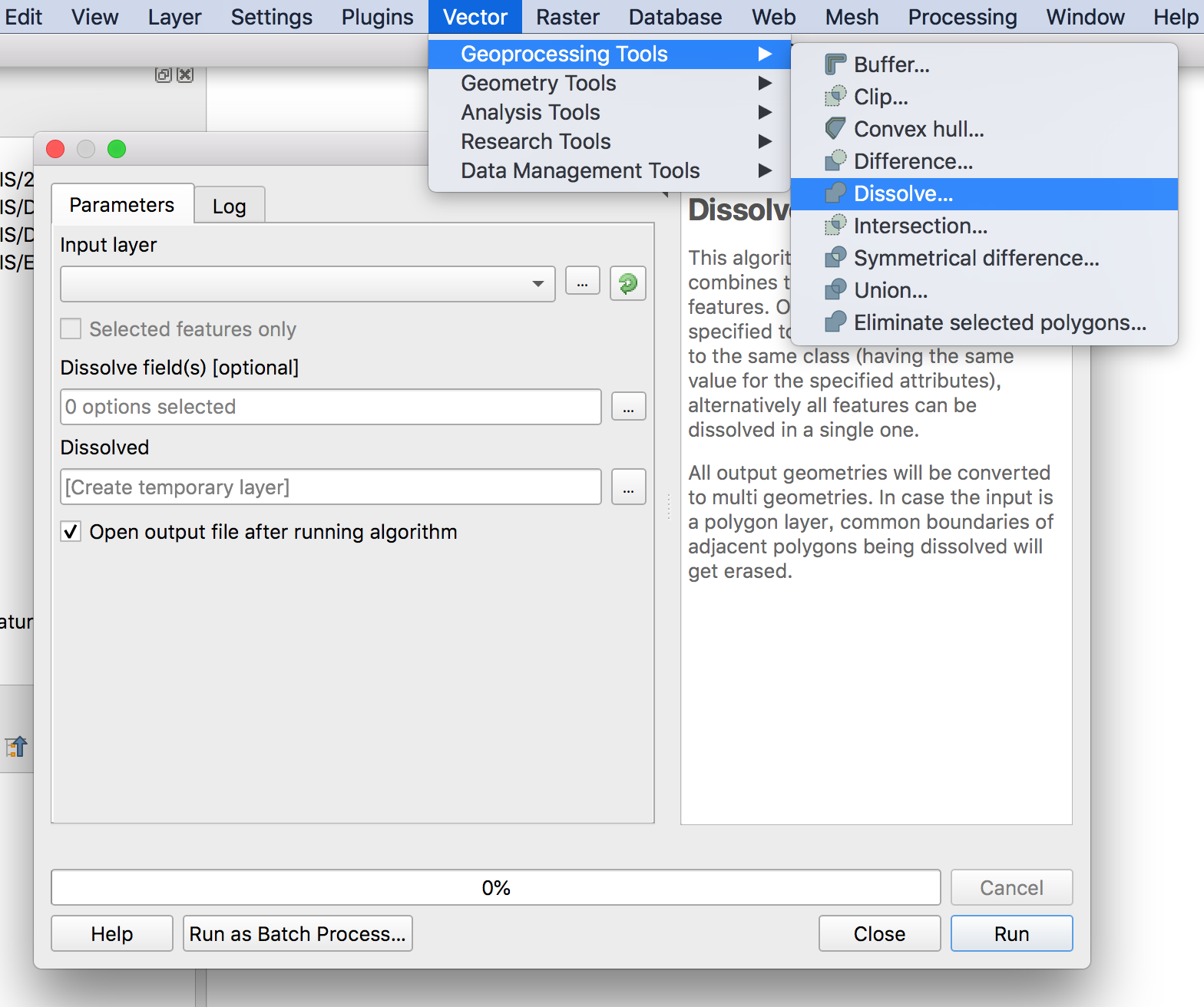
Task: Open the Processing menu
Action: 962,17
